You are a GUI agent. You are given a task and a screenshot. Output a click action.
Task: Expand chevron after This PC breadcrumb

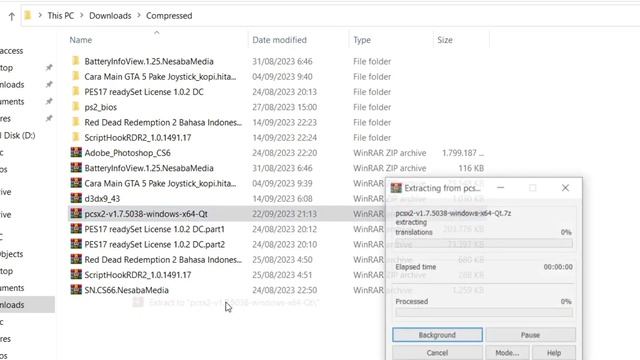click(82, 16)
